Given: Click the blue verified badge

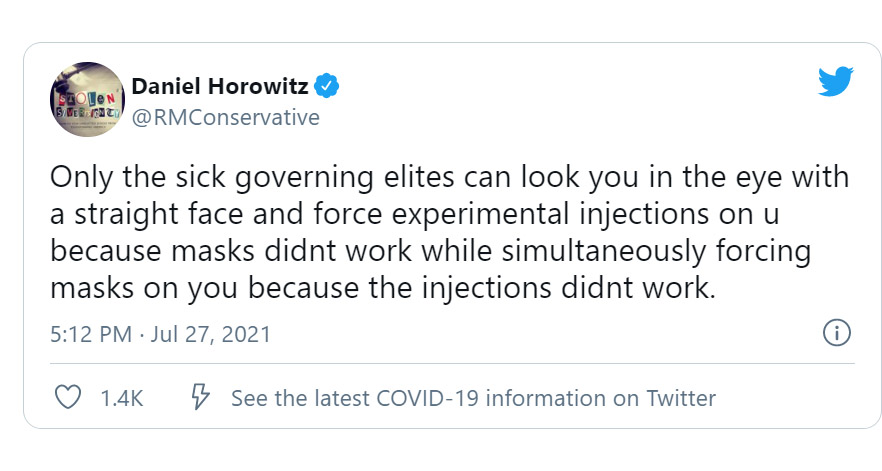Looking at the screenshot, I should pyautogui.click(x=328, y=86).
